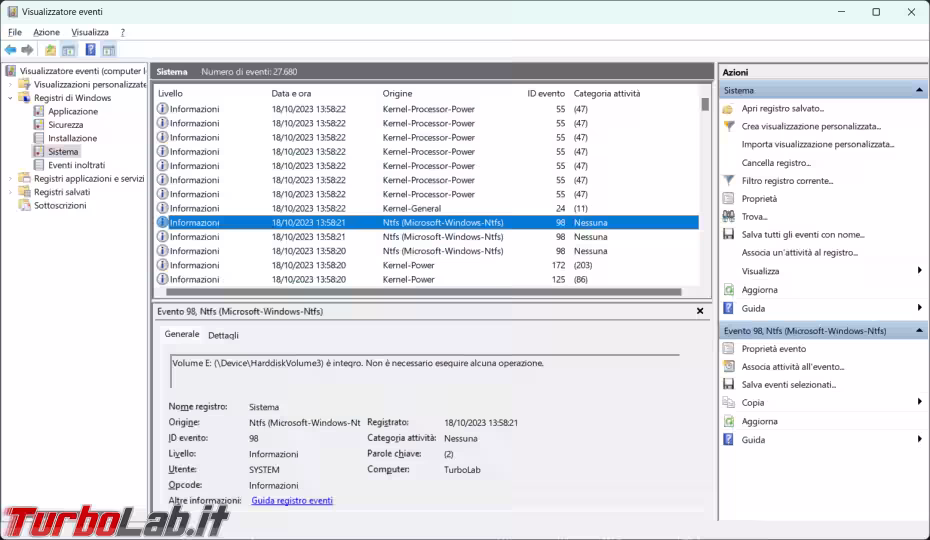930x540 pixels.
Task: Click the event list horizontal scrollbar
Action: coord(423,292)
